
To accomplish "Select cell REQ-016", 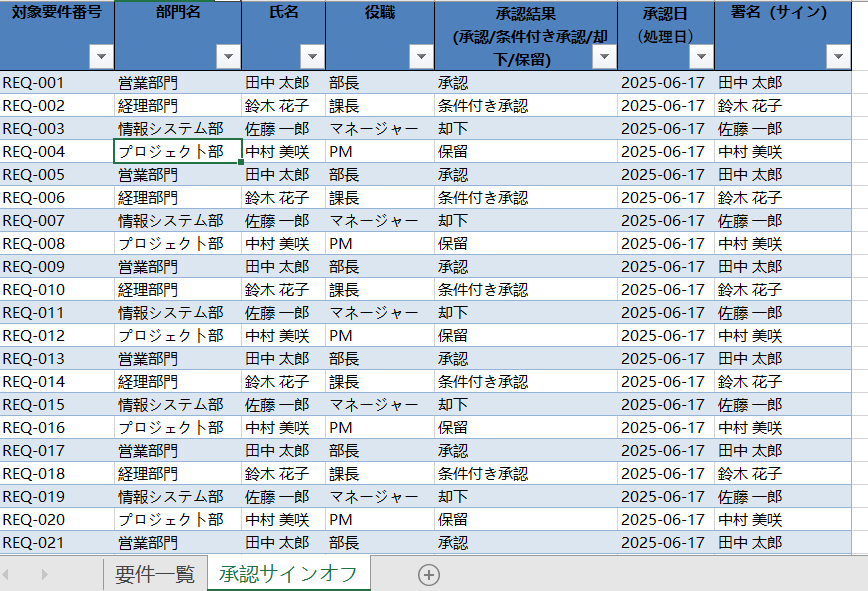I will click(x=57, y=427).
